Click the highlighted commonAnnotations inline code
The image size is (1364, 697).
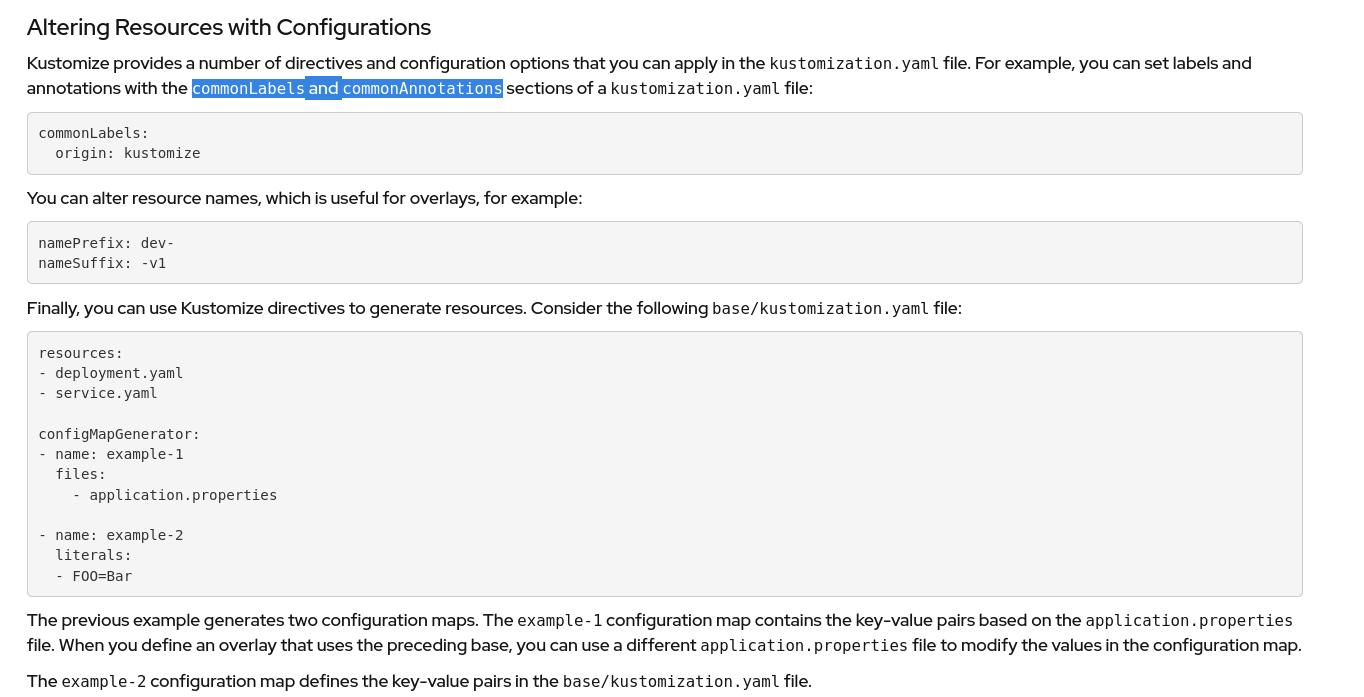[422, 89]
